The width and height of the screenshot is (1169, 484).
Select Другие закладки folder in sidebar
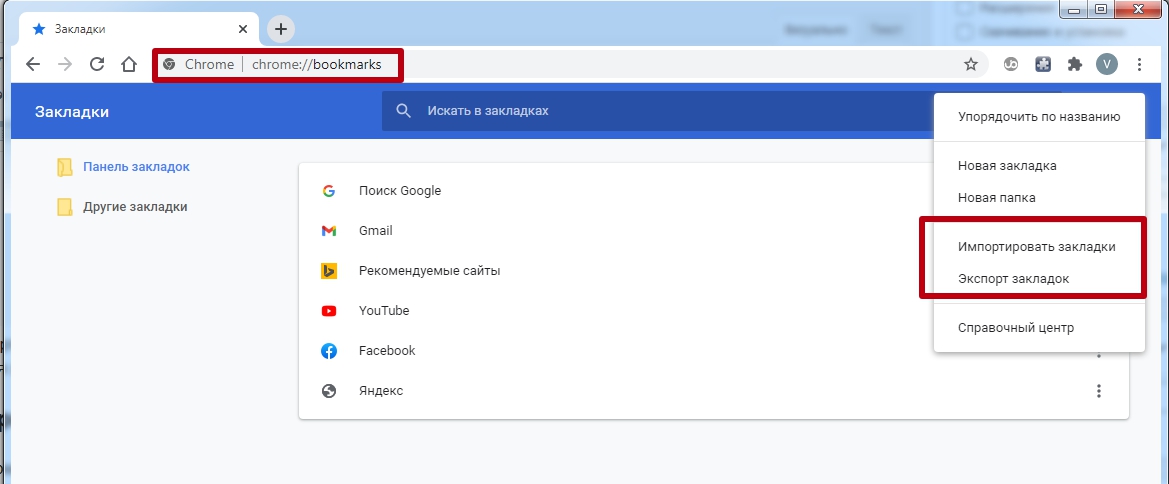135,207
